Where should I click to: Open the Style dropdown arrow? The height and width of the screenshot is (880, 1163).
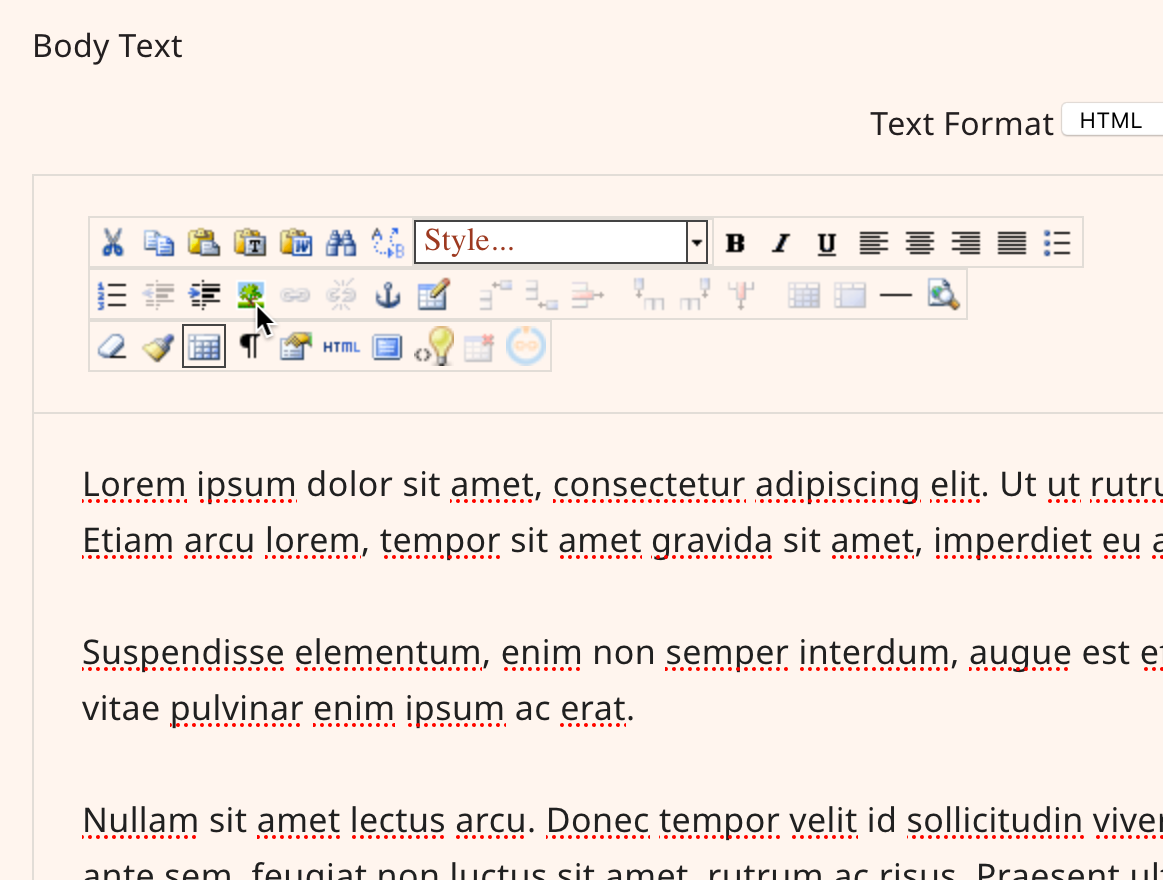[697, 242]
